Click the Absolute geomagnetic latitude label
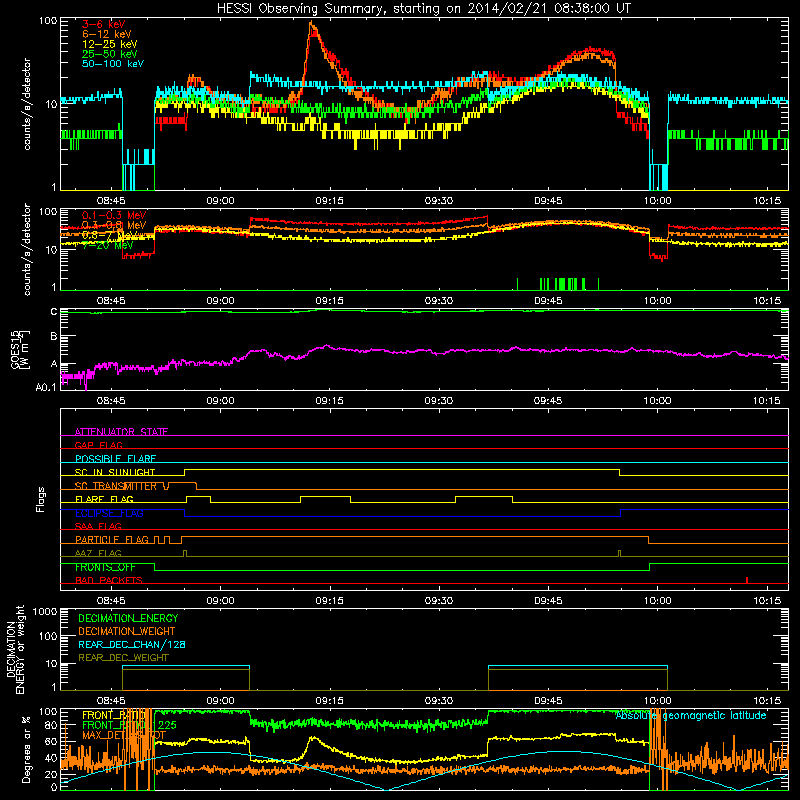This screenshot has width=800, height=800. 691,716
